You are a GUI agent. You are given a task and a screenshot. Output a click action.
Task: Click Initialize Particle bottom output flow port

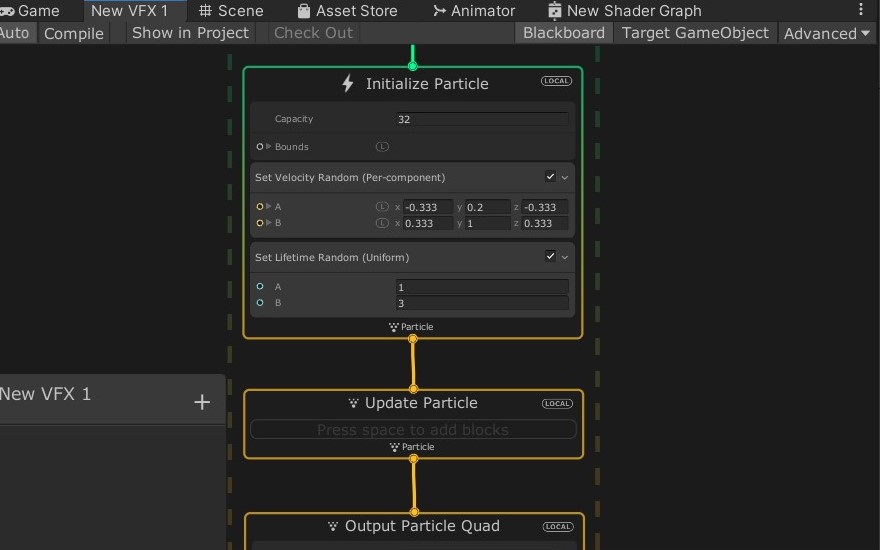pyautogui.click(x=413, y=339)
